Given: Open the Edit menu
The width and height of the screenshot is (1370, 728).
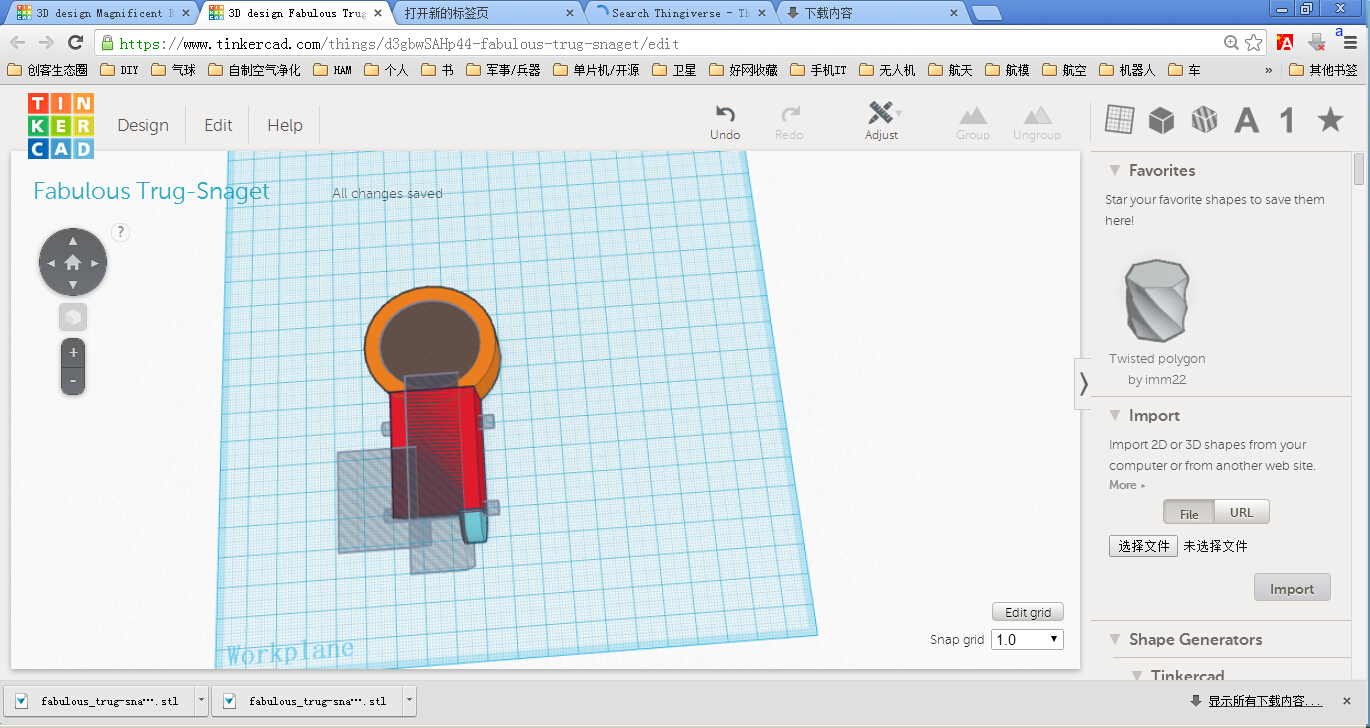Looking at the screenshot, I should 218,125.
